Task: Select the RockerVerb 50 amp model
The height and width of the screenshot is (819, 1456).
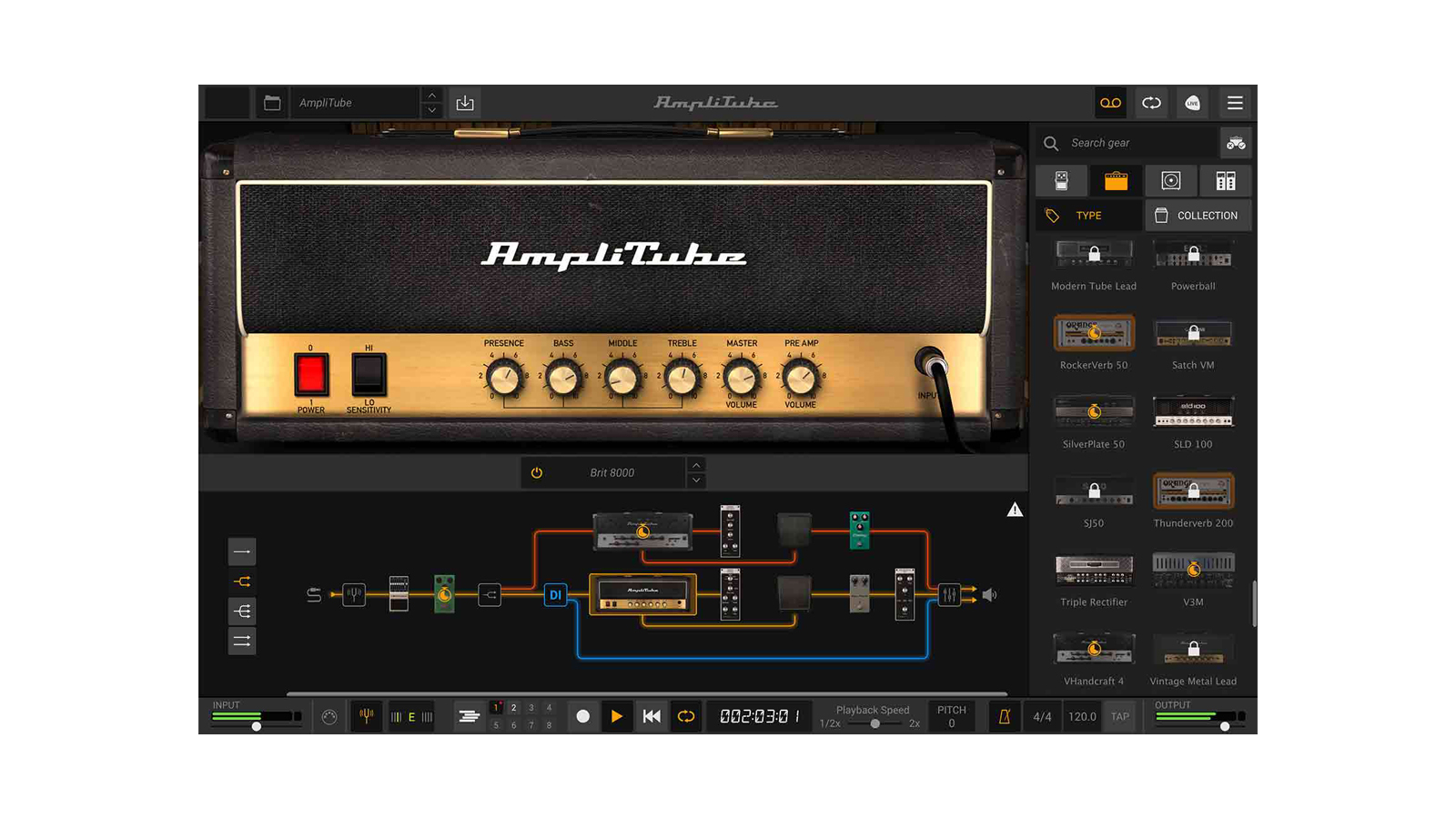Action: click(1094, 333)
